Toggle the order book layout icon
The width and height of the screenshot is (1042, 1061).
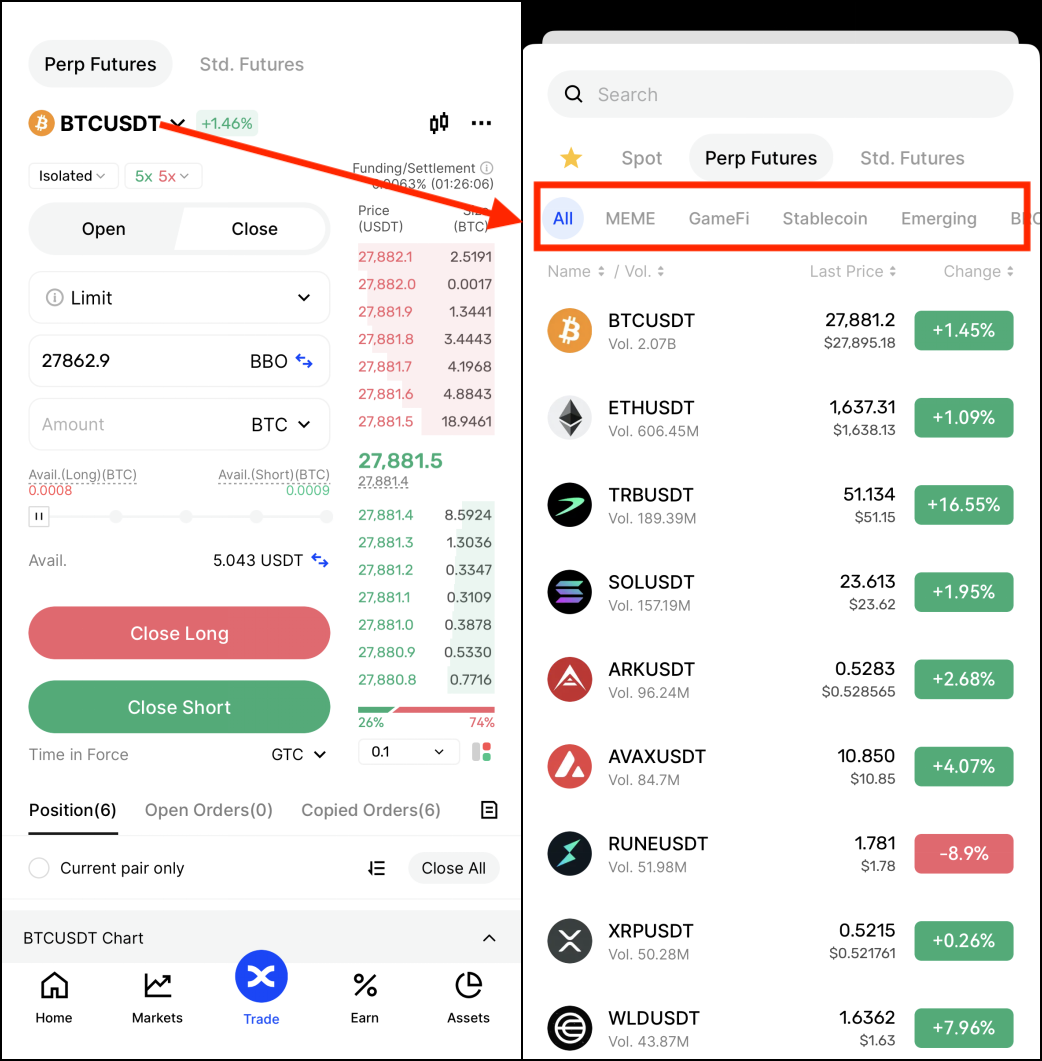coord(481,752)
